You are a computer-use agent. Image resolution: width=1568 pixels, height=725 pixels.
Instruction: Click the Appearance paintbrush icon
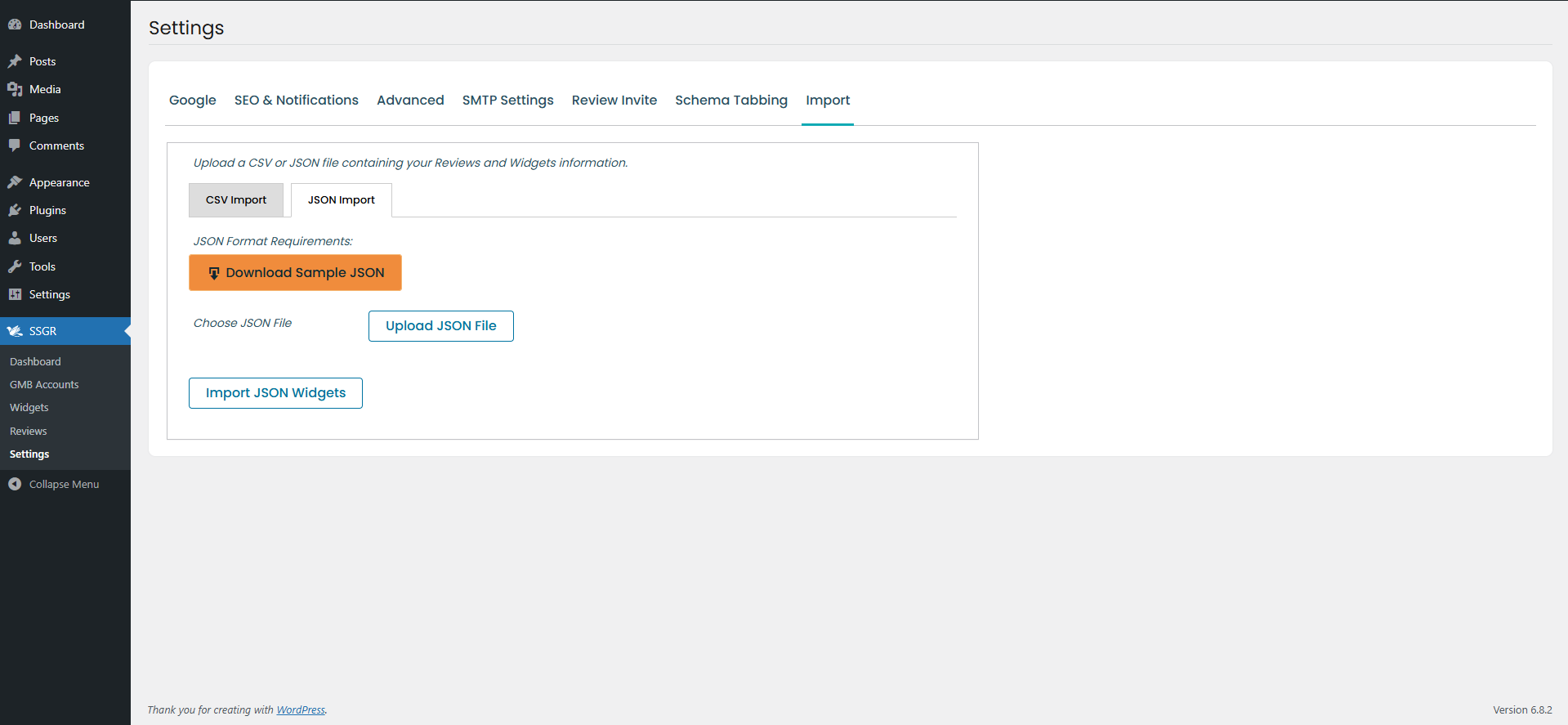(15, 182)
